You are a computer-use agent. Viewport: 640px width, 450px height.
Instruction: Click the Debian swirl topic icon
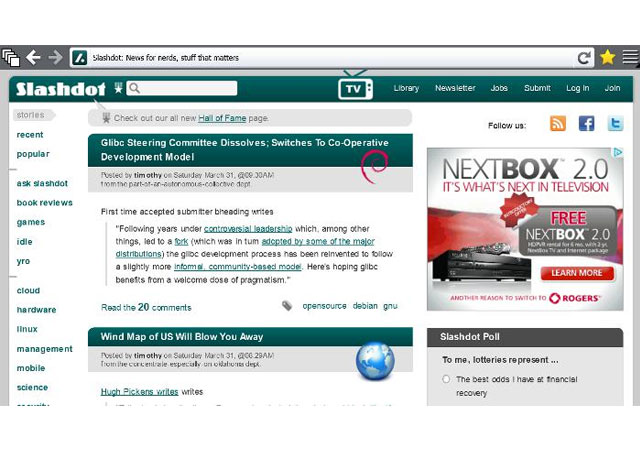(x=374, y=167)
